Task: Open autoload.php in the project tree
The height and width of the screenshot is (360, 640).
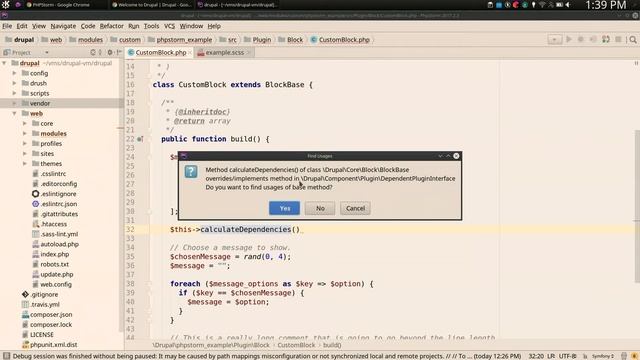Action: click(59, 244)
